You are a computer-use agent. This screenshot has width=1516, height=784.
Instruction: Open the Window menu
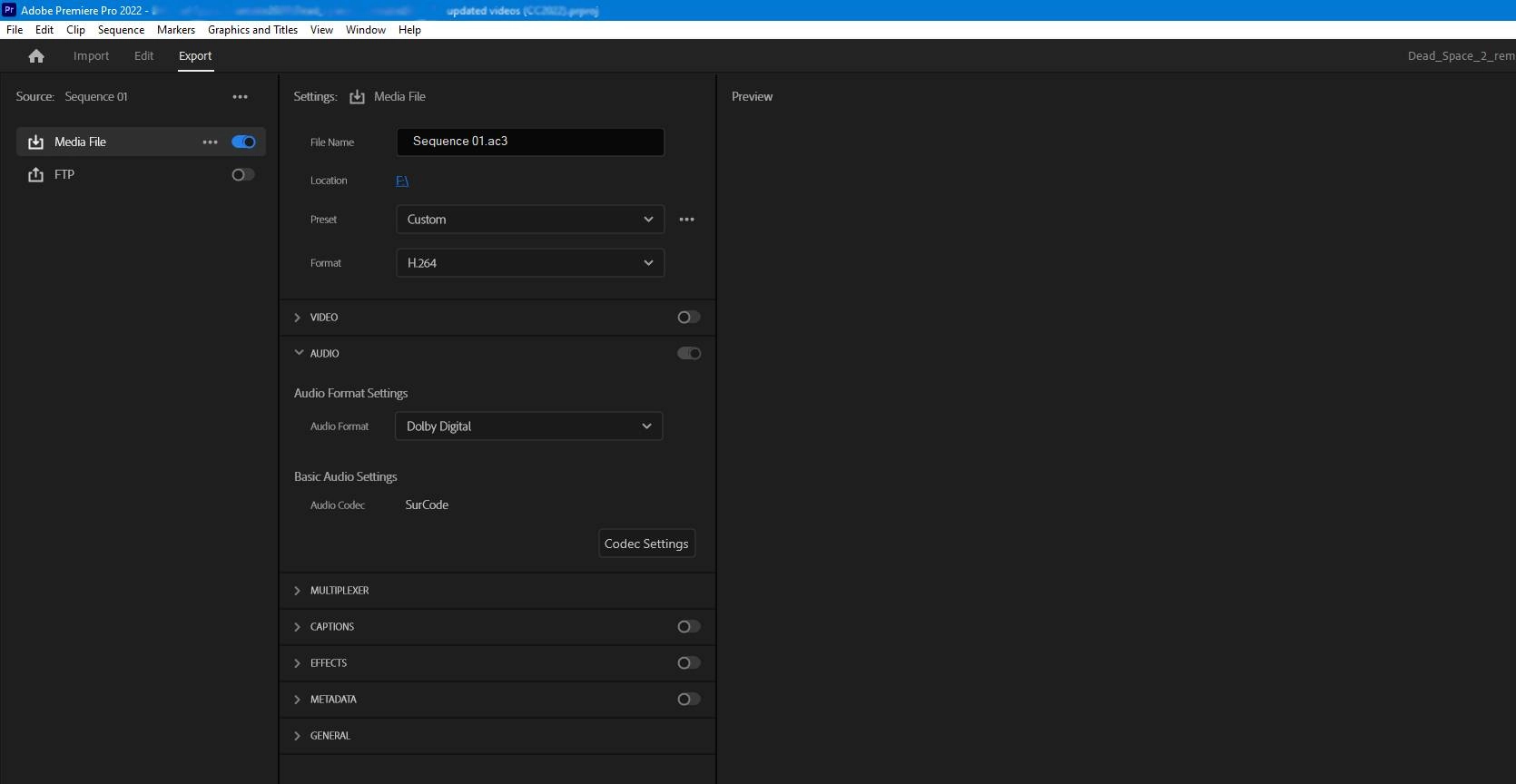coord(366,30)
